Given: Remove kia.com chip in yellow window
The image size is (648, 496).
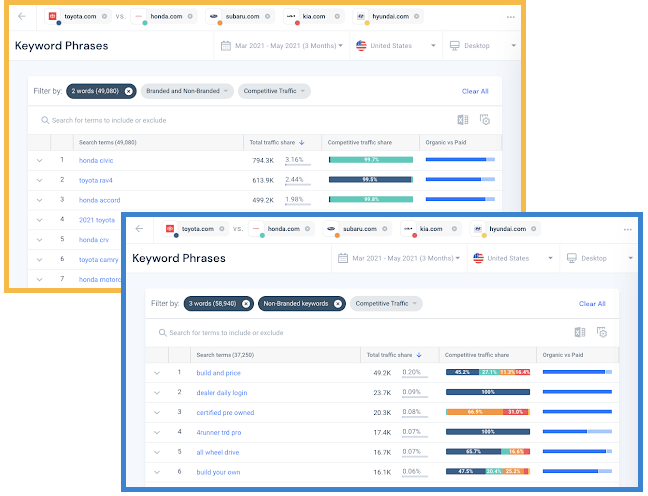Looking at the screenshot, I should 337,17.
